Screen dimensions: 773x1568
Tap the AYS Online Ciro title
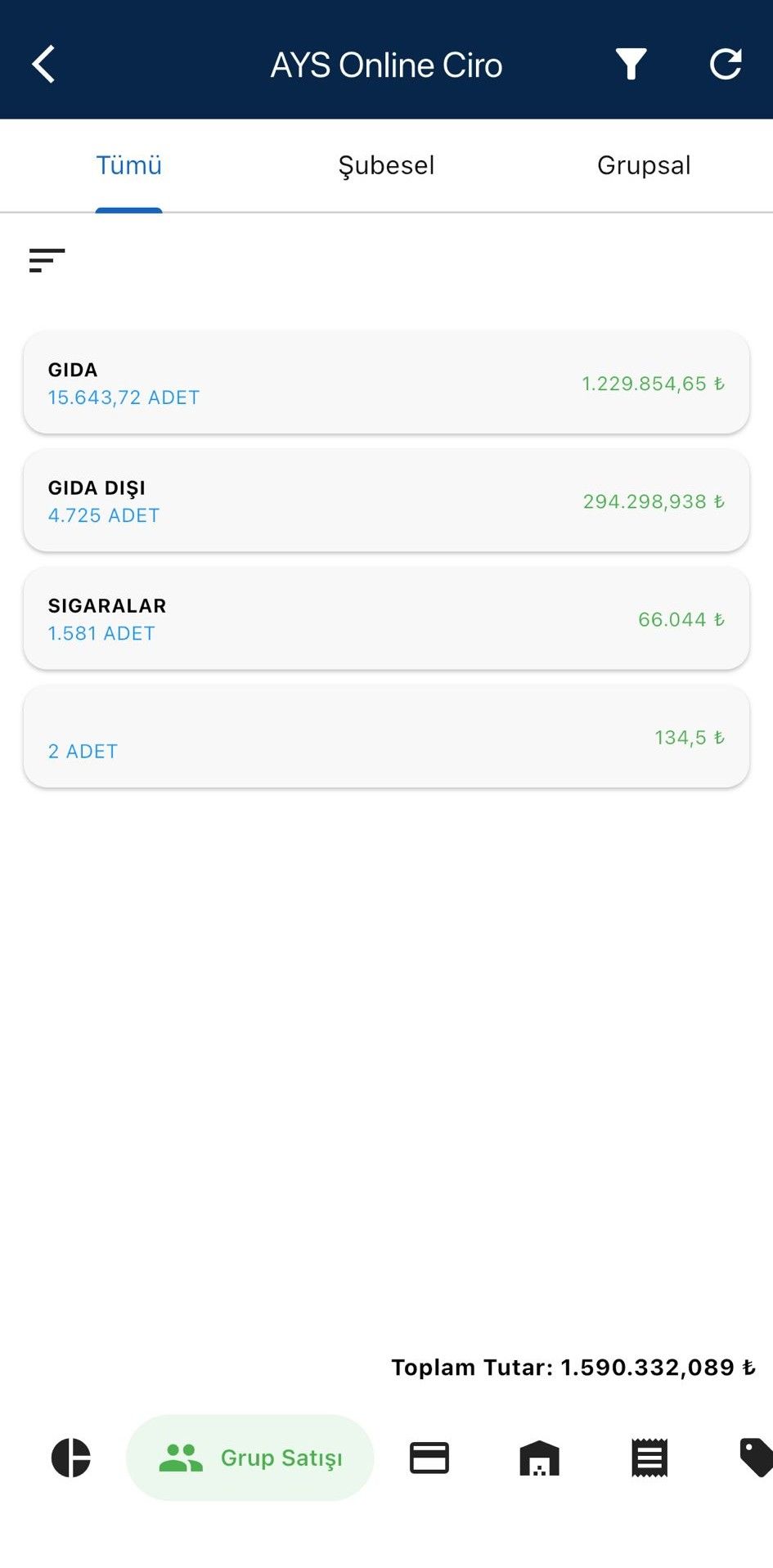point(386,65)
